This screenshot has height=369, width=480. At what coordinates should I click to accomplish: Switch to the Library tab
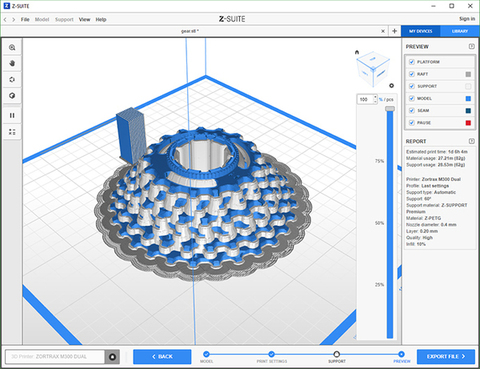click(460, 31)
